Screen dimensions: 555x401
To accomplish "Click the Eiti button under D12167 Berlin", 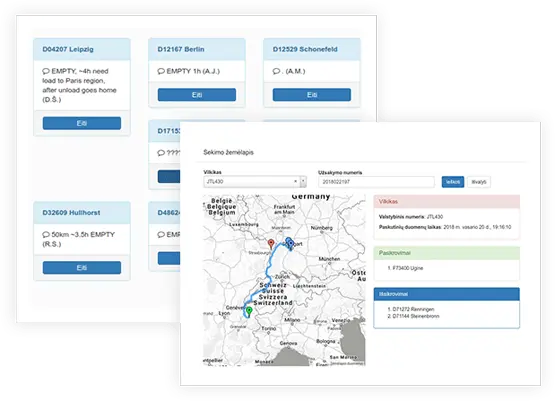I will (x=197, y=94).
